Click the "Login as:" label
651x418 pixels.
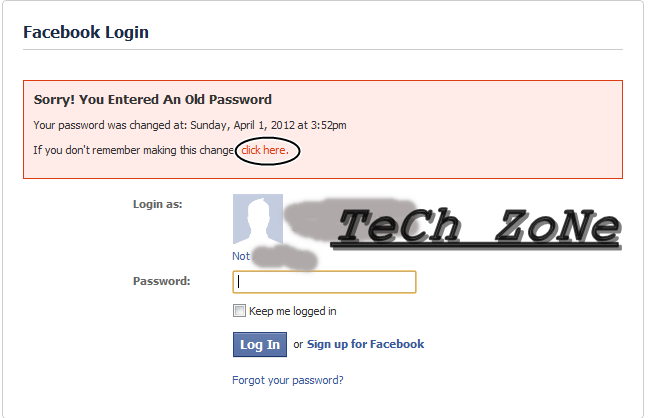[157, 204]
